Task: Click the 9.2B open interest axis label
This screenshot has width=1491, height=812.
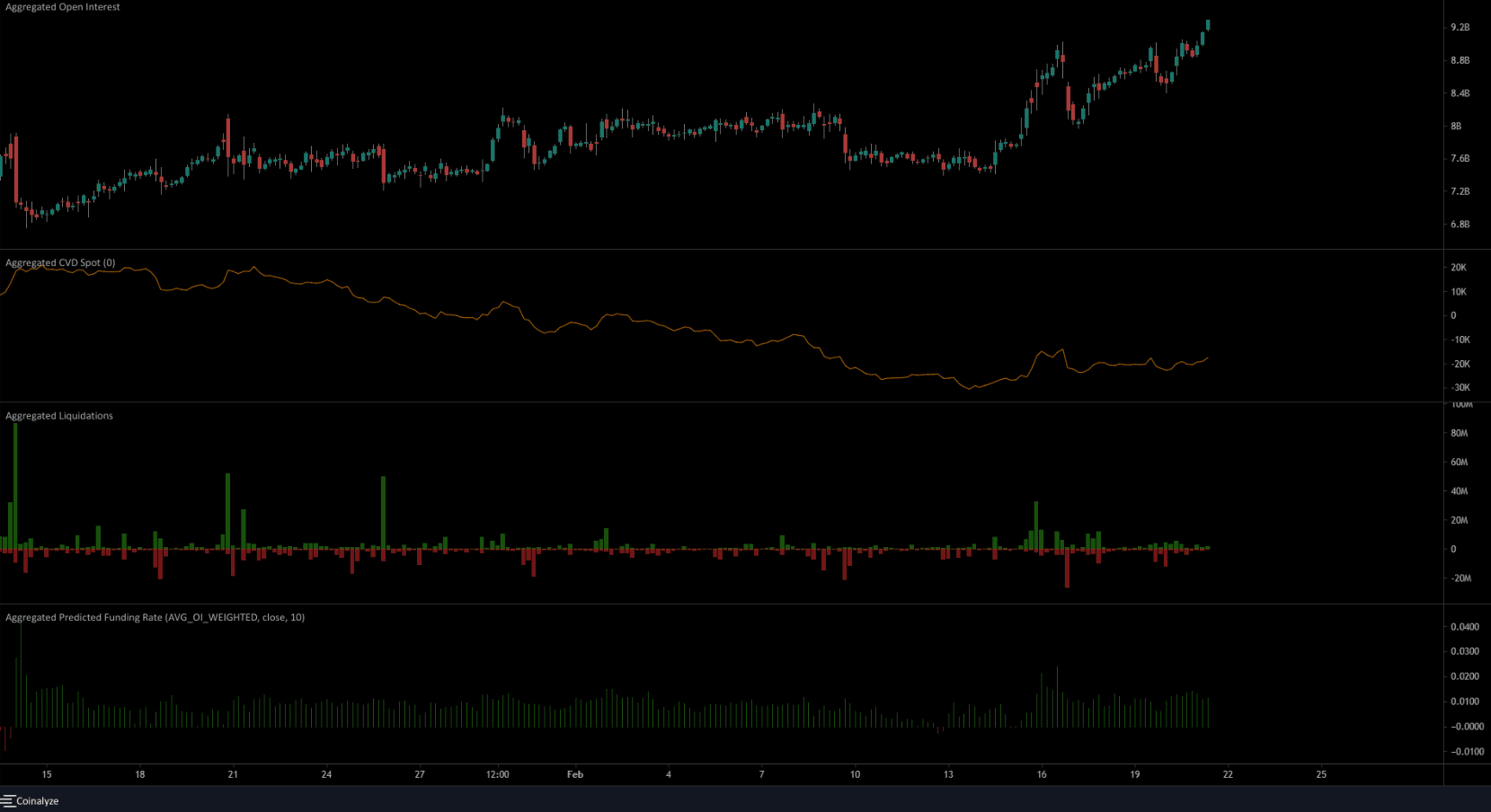Action: pos(1460,28)
